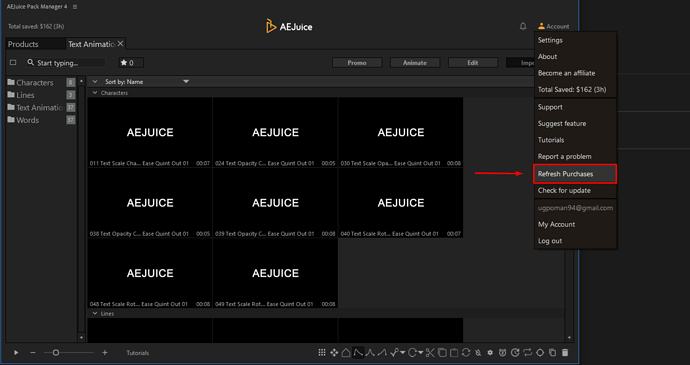The image size is (690, 365).
Task: Click the trash bin delete icon
Action: (x=565, y=353)
